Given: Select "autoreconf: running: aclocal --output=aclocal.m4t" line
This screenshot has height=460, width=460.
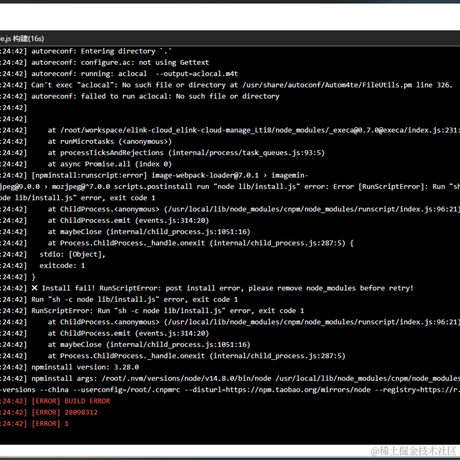Looking at the screenshot, I should pos(119,74).
